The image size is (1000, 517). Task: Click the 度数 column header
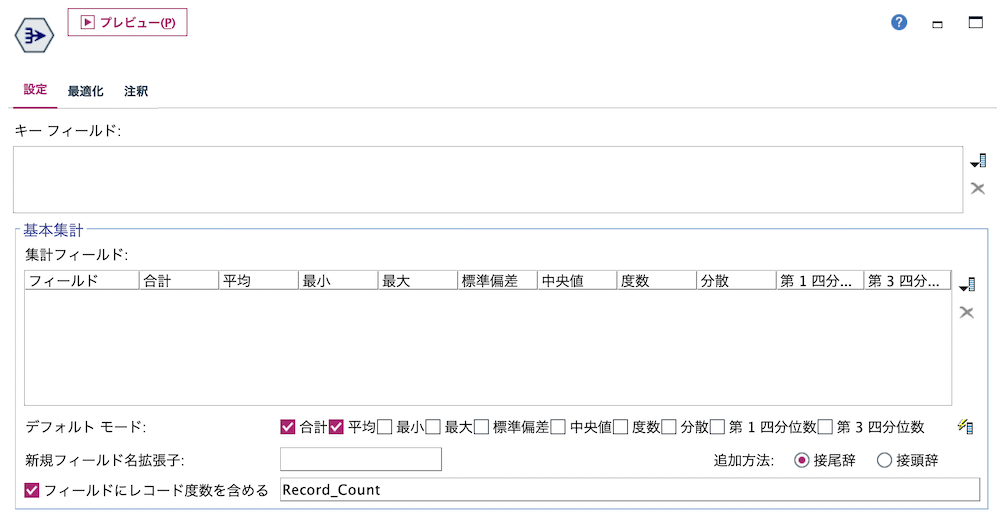pos(657,280)
